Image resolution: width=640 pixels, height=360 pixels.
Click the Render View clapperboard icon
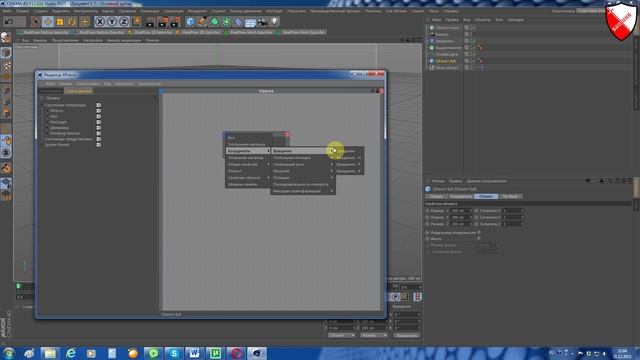(x=150, y=21)
